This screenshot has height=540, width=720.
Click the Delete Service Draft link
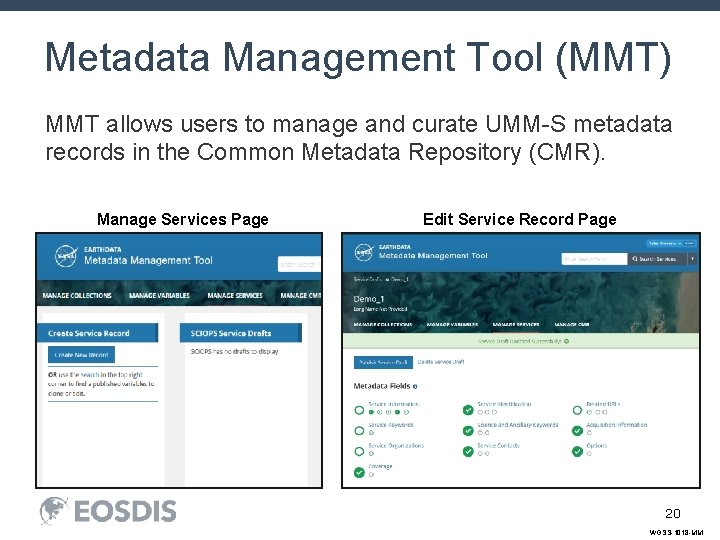[x=441, y=362]
